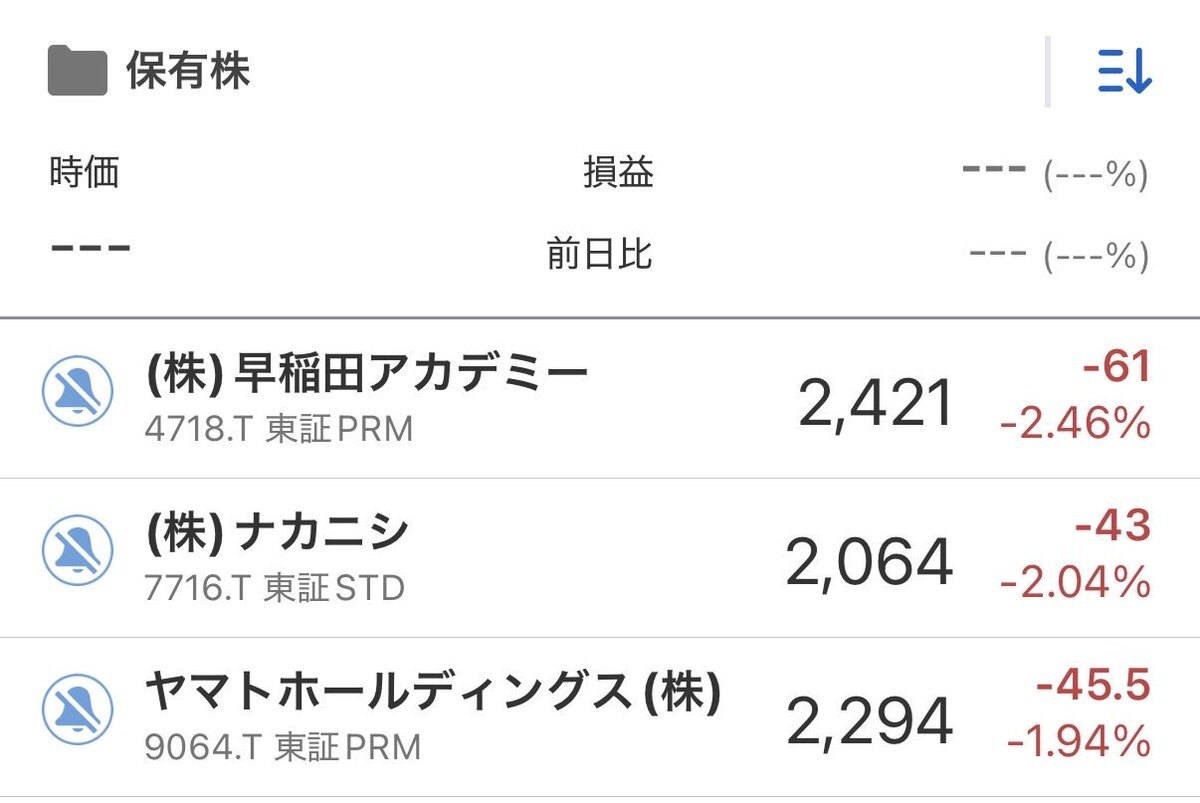Tap the -2.46% change figure
The width and height of the screenshot is (1200, 803).
coord(1075,425)
